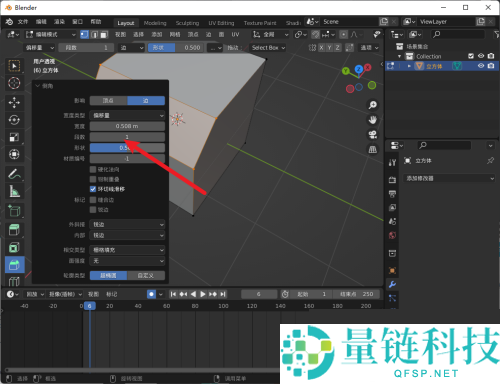This screenshot has width=500, height=384.
Task: Open 面强度 dropdown
Action: point(127,261)
